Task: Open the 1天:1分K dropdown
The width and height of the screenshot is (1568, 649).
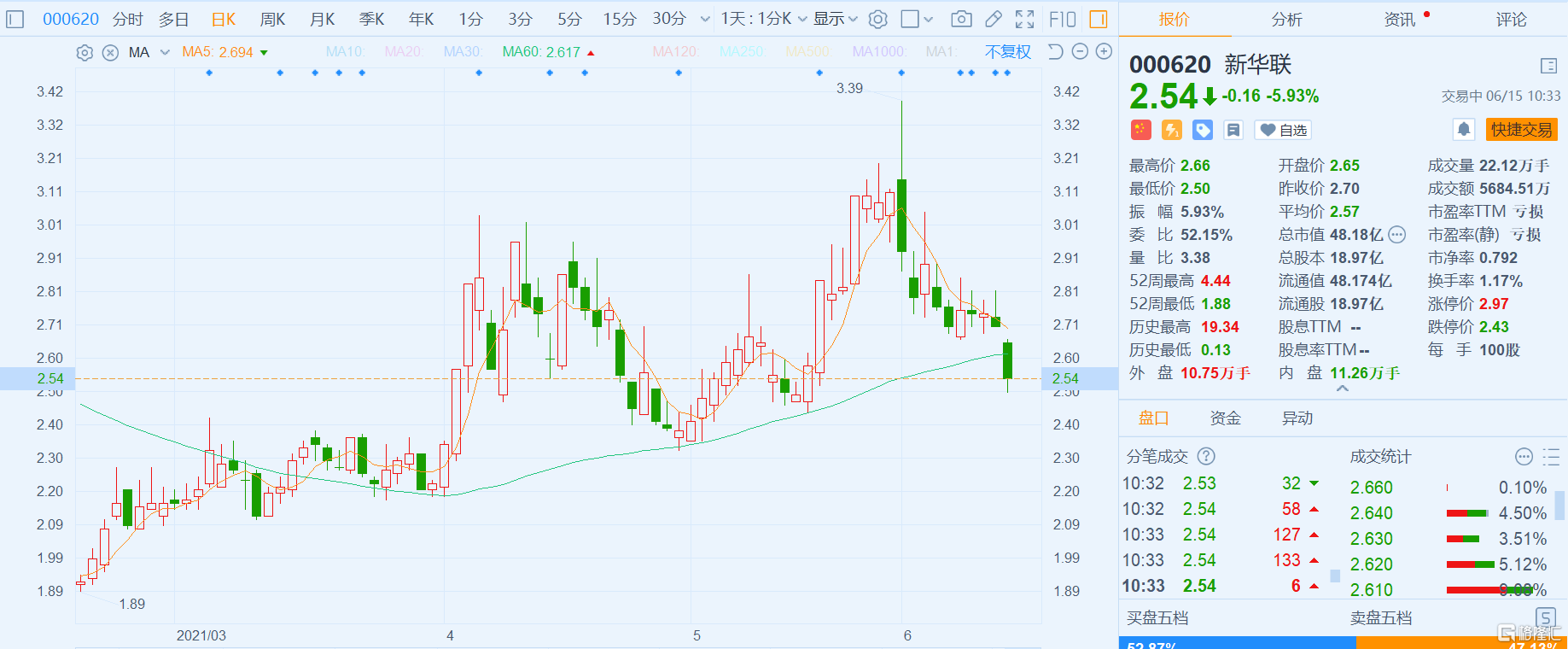Action: click(x=764, y=19)
